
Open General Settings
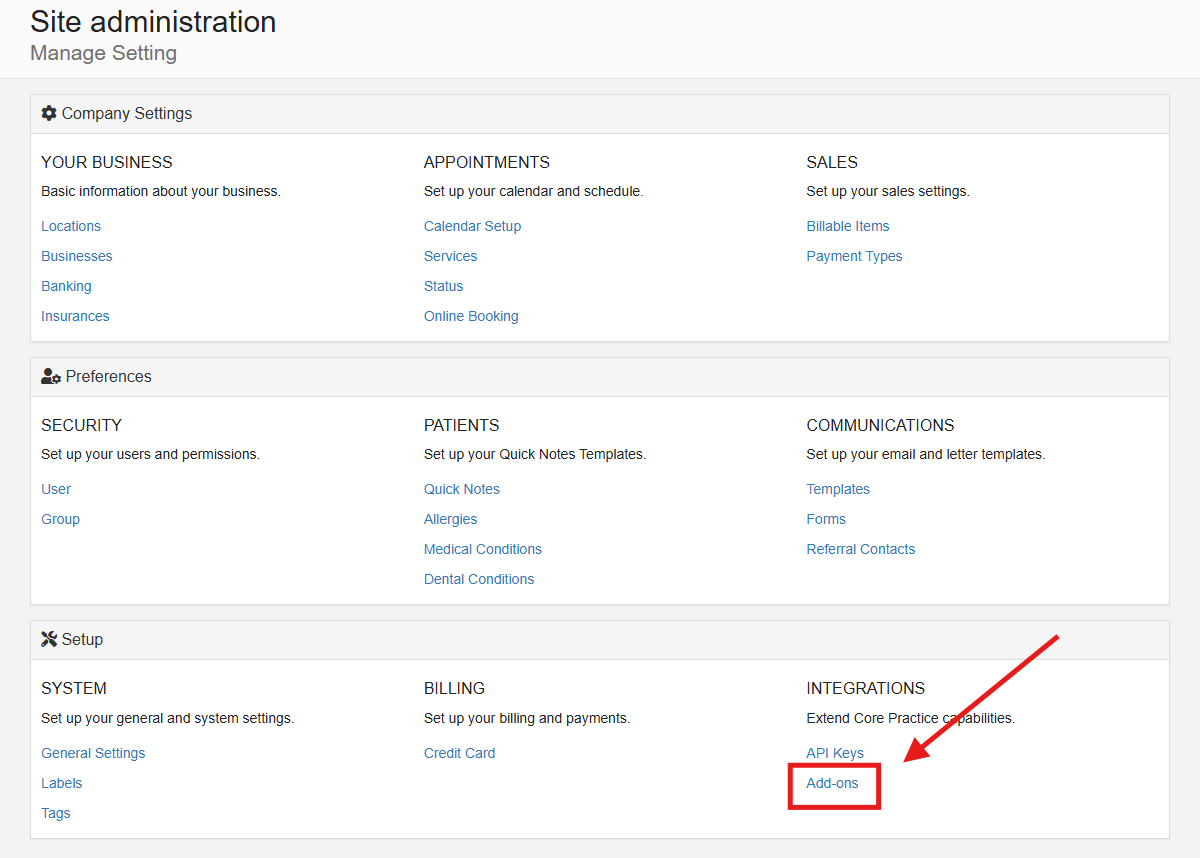pos(93,753)
